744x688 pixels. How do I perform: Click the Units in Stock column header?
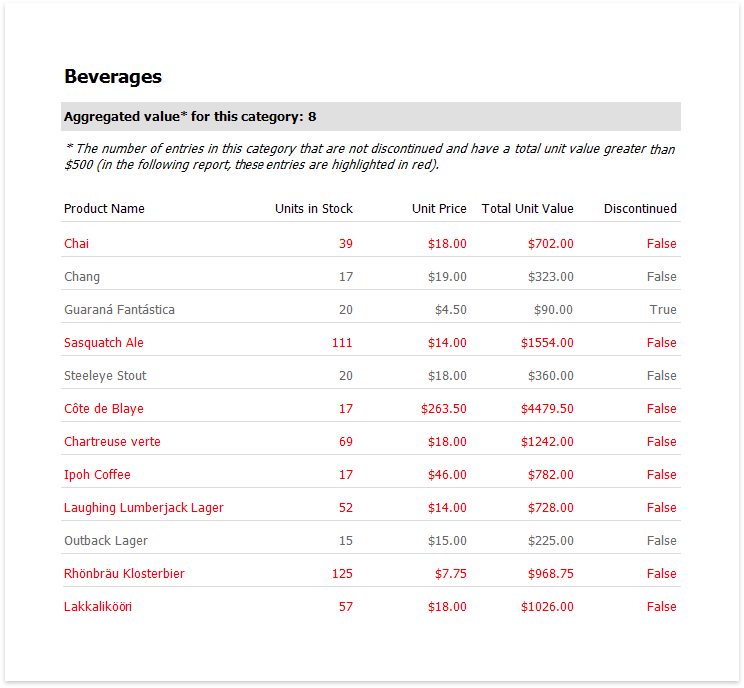click(x=314, y=209)
